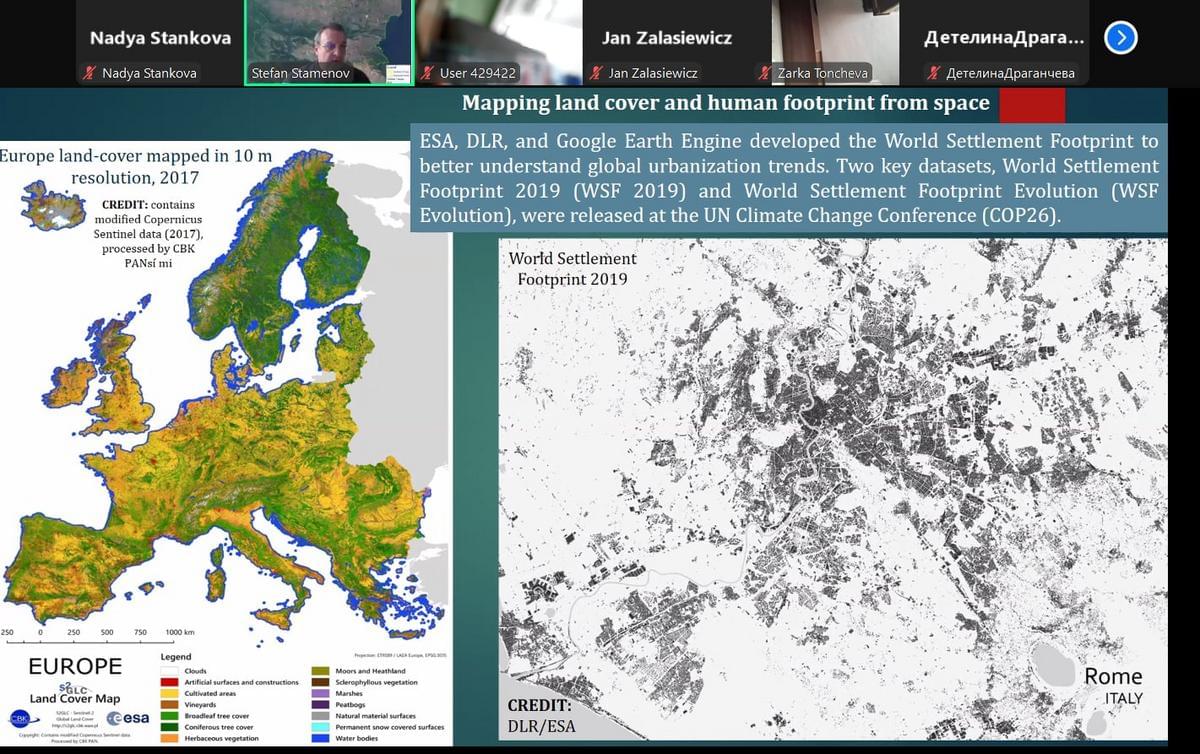Click the Broadleaf tree cover green swatch
The image size is (1200, 754).
tap(168, 716)
